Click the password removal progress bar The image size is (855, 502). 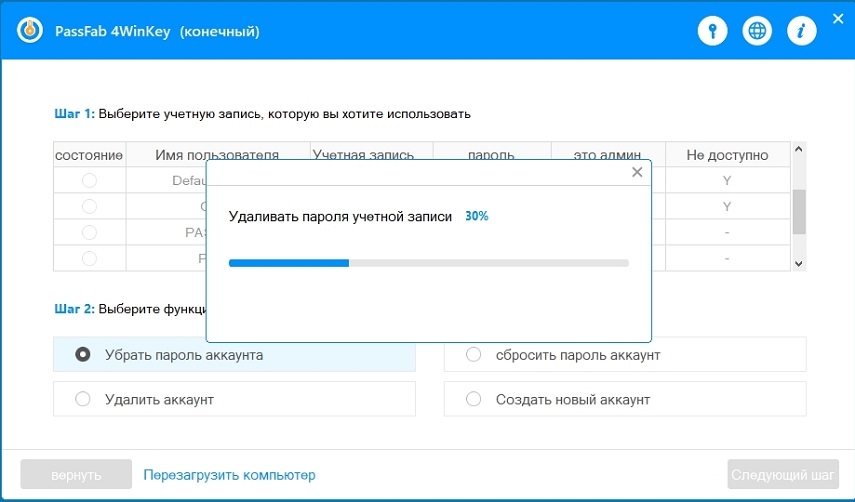pyautogui.click(x=428, y=263)
